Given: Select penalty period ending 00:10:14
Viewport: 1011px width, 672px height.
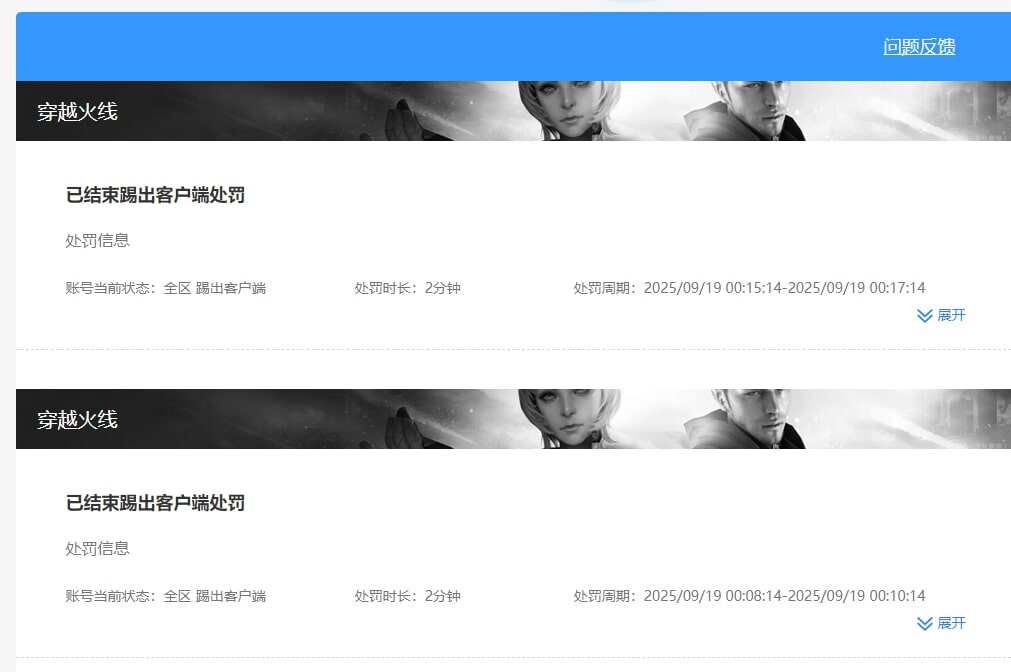Looking at the screenshot, I should pos(749,596).
